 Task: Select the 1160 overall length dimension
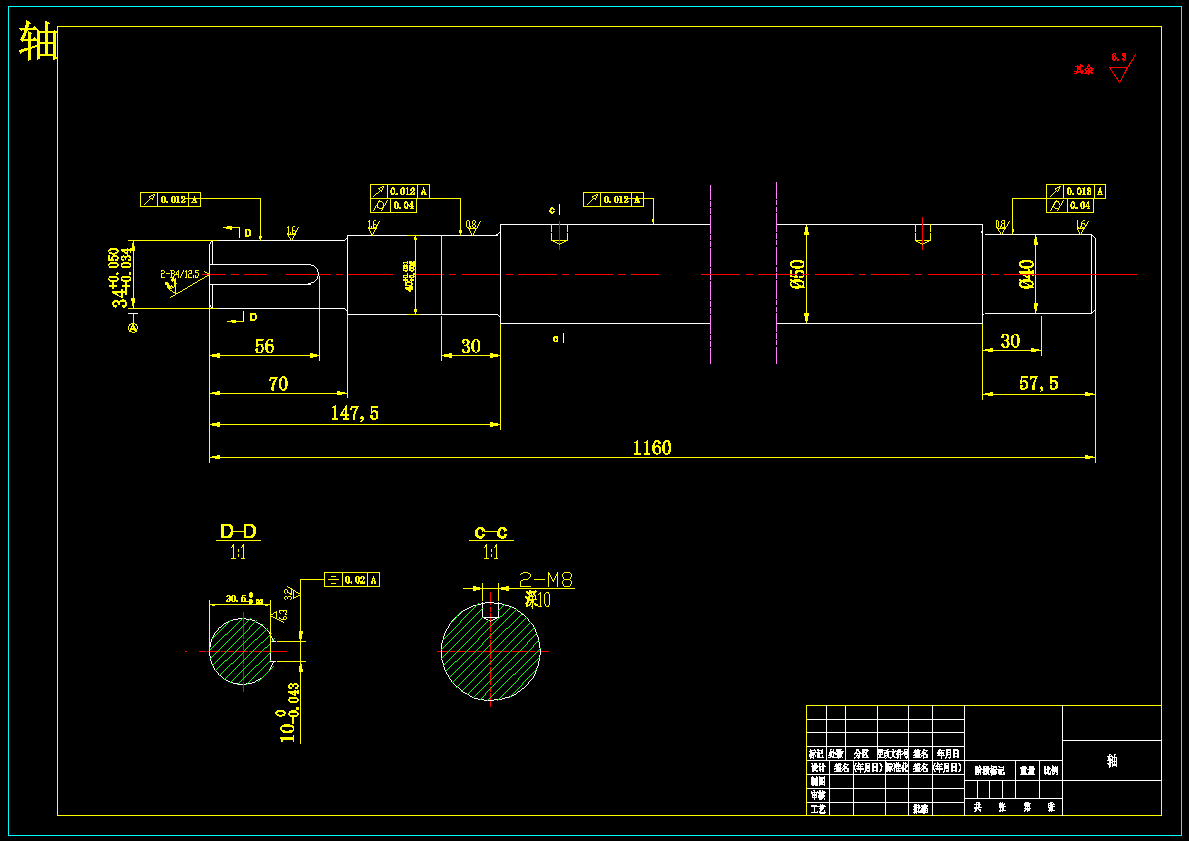click(x=652, y=447)
